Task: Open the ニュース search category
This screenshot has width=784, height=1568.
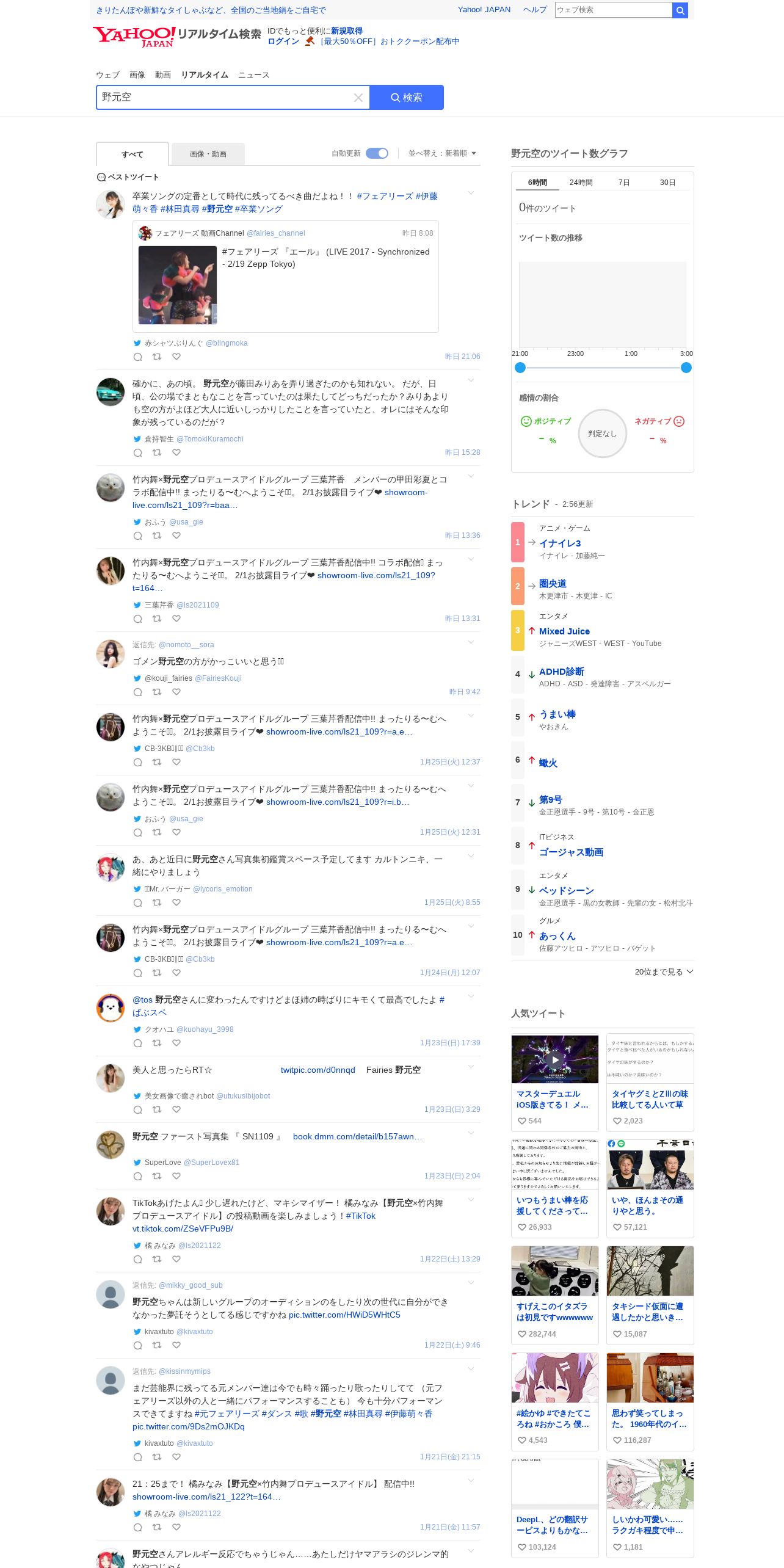Action: (253, 75)
